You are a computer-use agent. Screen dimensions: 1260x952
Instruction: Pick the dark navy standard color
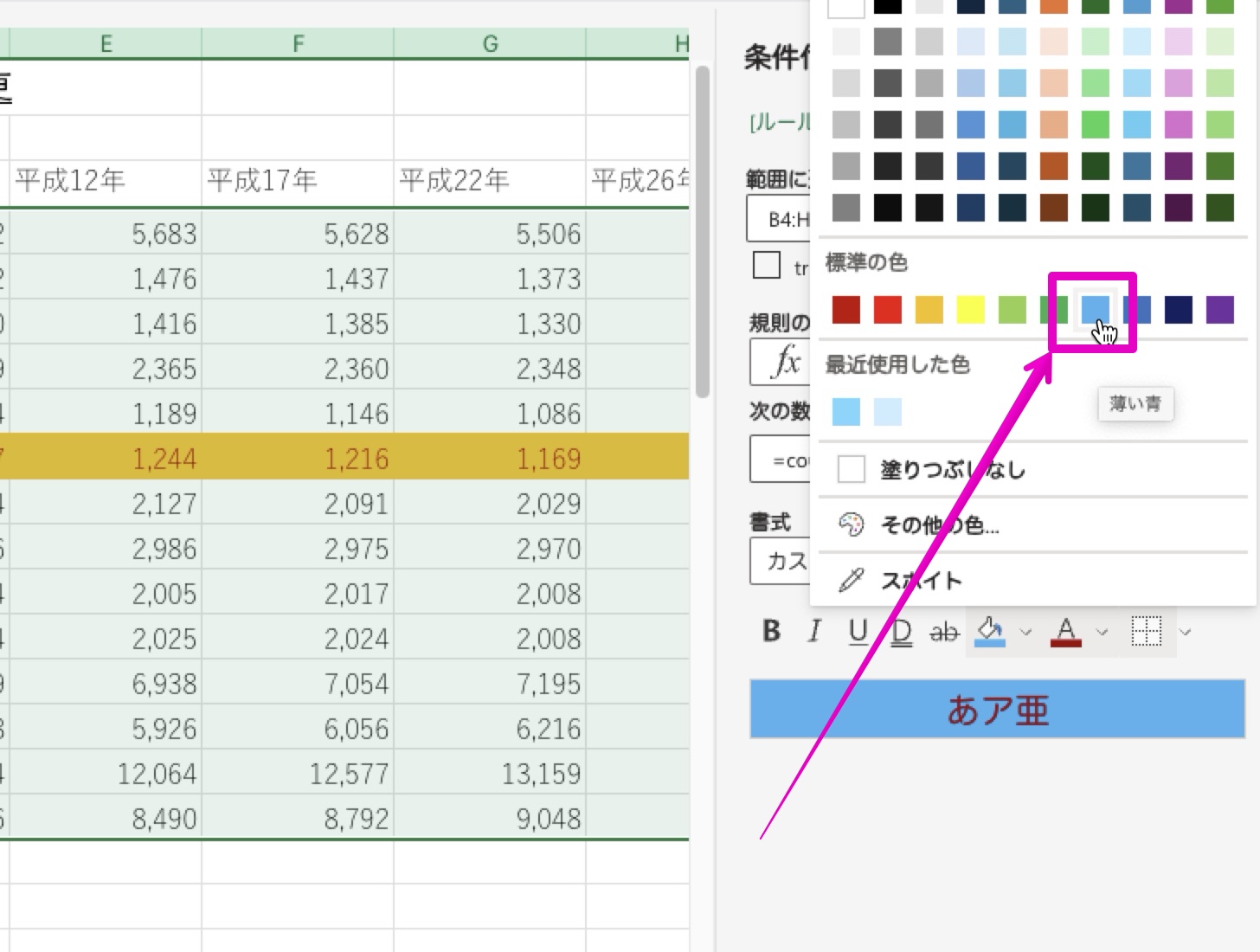(x=1178, y=309)
